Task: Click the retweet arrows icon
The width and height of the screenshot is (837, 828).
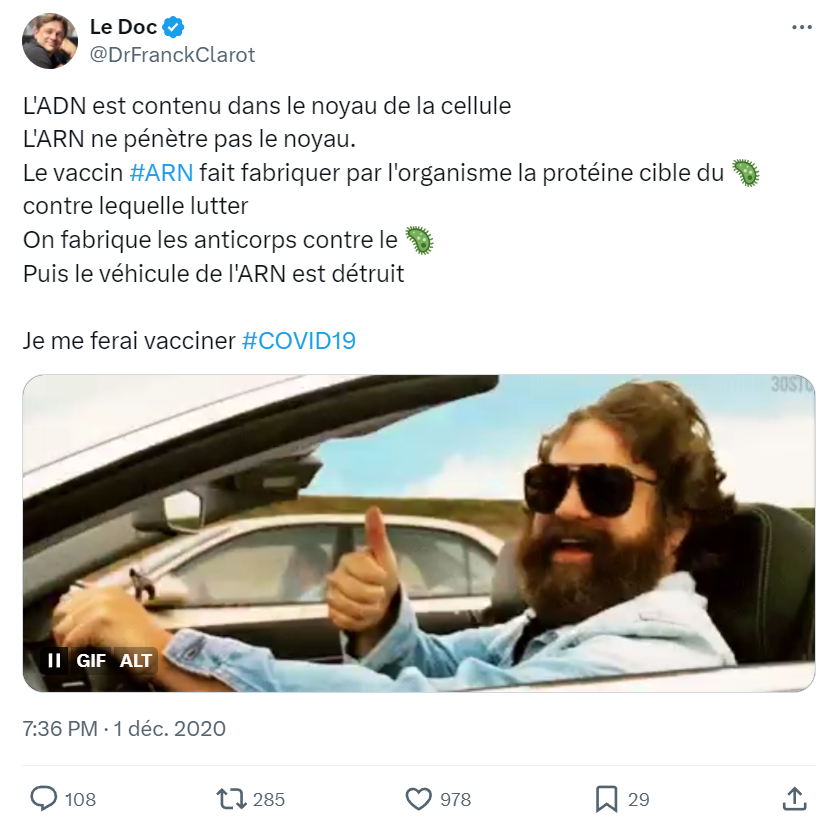Action: tap(231, 799)
